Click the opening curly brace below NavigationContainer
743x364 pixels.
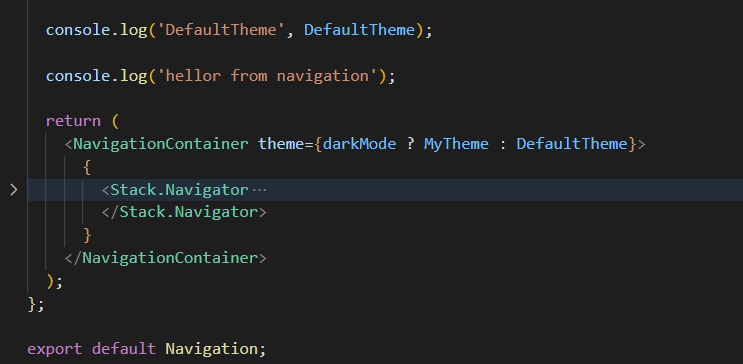click(x=87, y=167)
